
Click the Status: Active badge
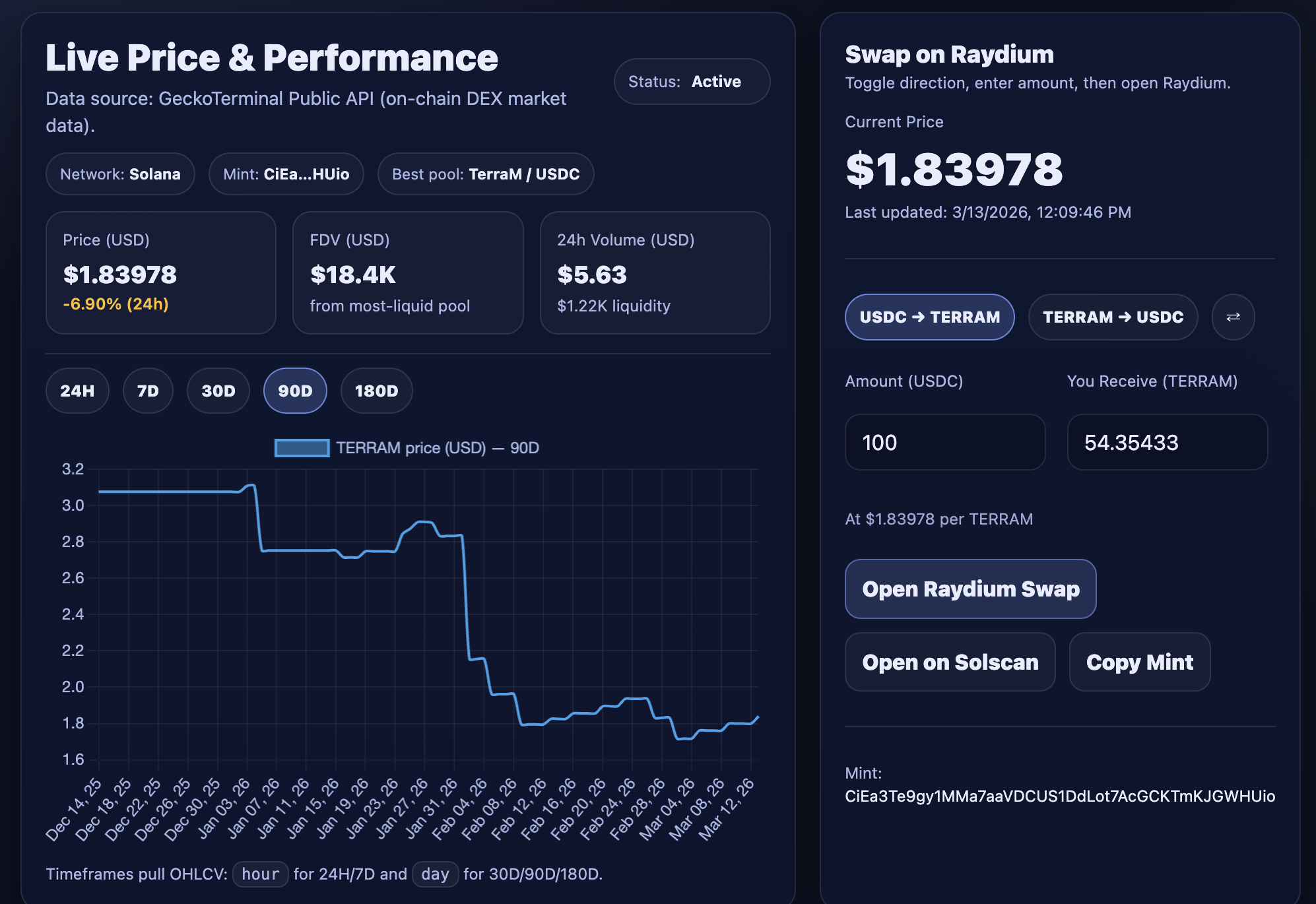tap(692, 82)
